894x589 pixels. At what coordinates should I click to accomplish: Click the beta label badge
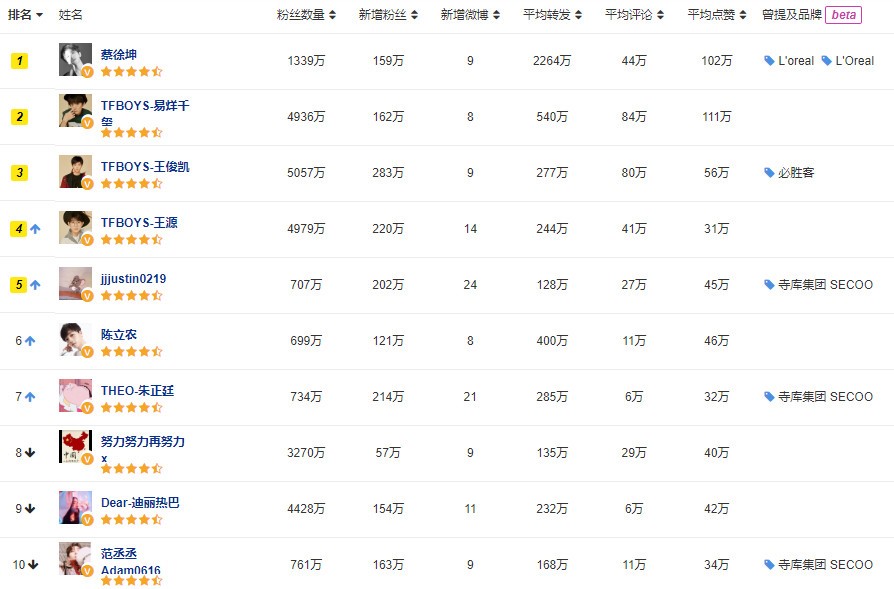tap(843, 15)
